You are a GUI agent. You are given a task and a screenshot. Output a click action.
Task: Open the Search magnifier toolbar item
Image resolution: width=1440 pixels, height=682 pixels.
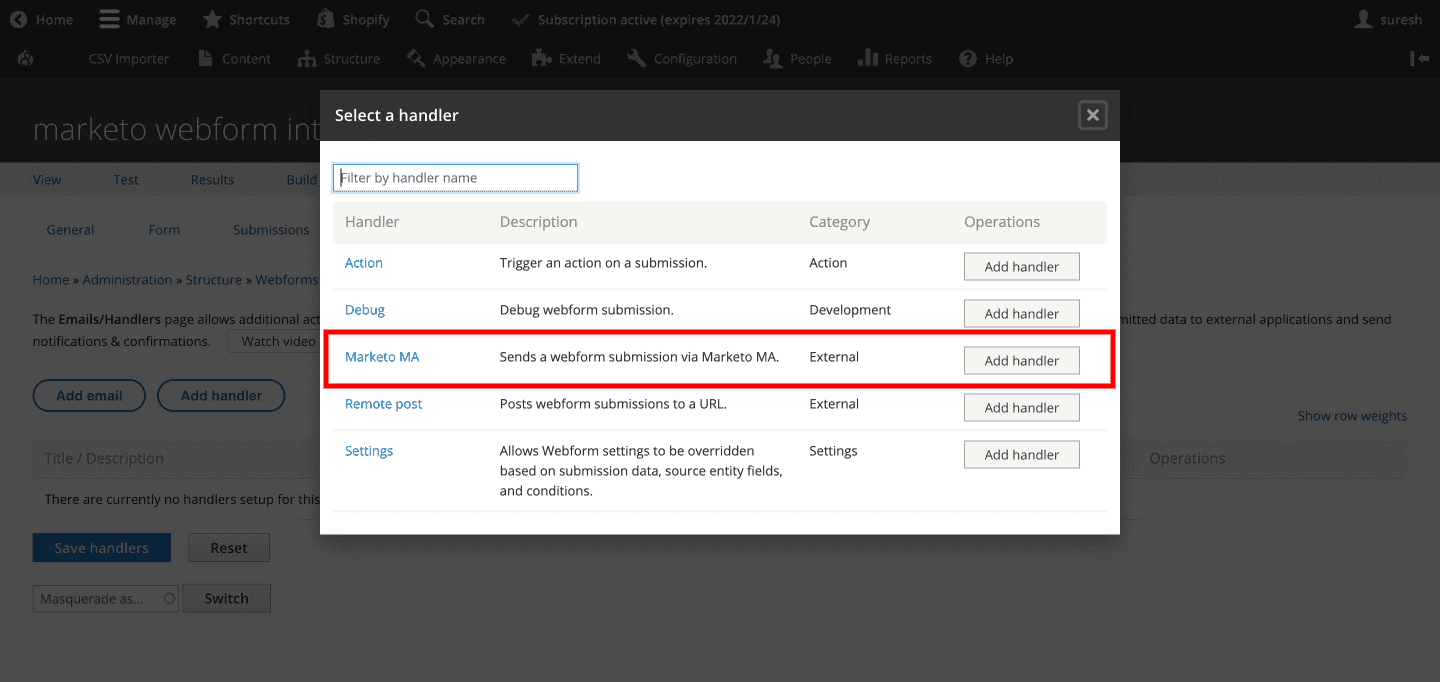tap(450, 20)
